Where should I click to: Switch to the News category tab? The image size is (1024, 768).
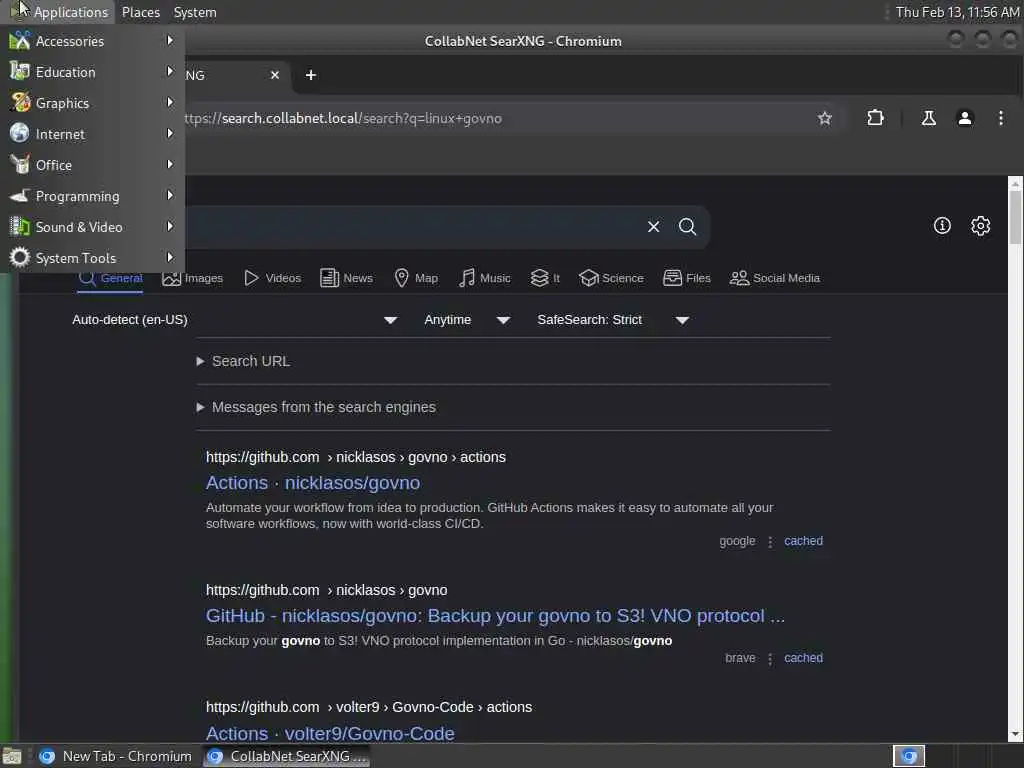(346, 278)
